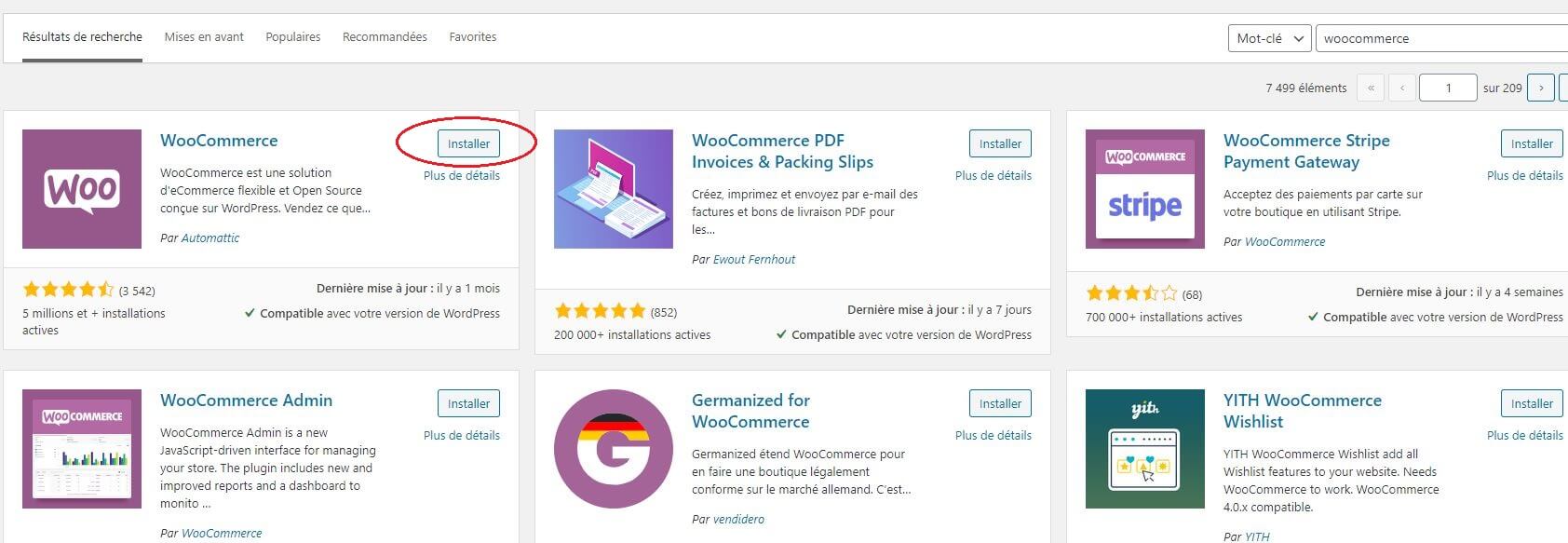Screen dimensions: 1568x543
Task: Click the WooCommerce Woo logo icon
Action: point(82,189)
